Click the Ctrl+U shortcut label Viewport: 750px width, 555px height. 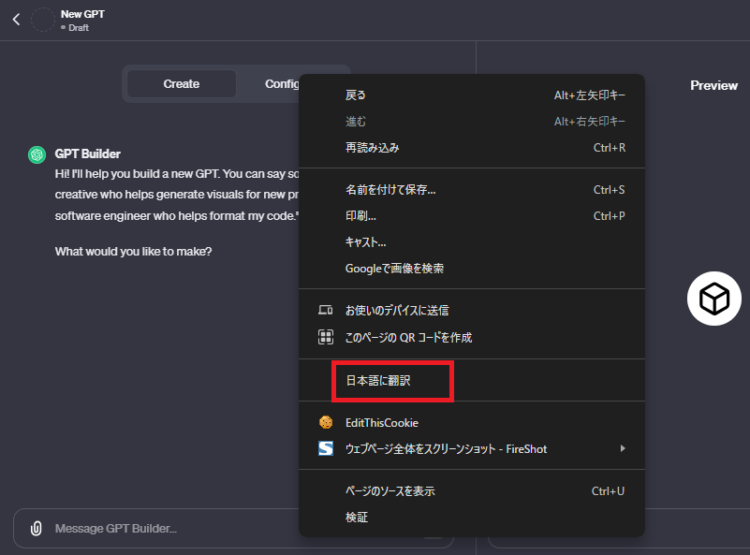pyautogui.click(x=608, y=491)
